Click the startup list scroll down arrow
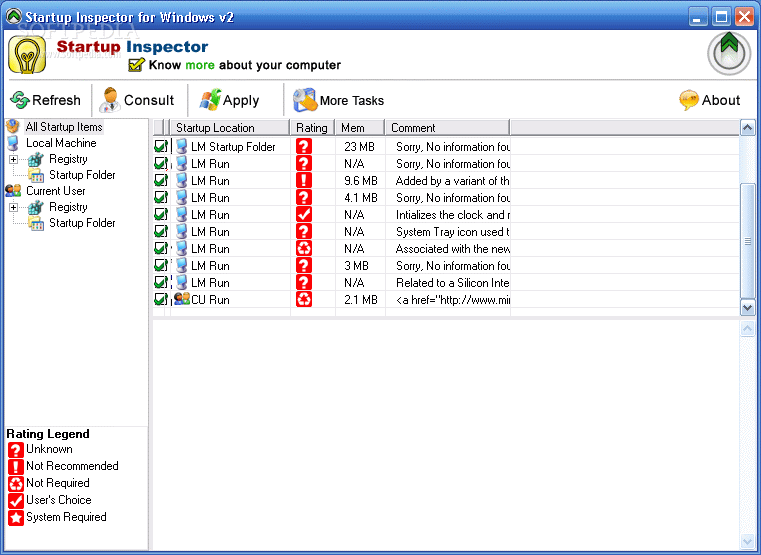The height and width of the screenshot is (555, 761). [x=747, y=307]
